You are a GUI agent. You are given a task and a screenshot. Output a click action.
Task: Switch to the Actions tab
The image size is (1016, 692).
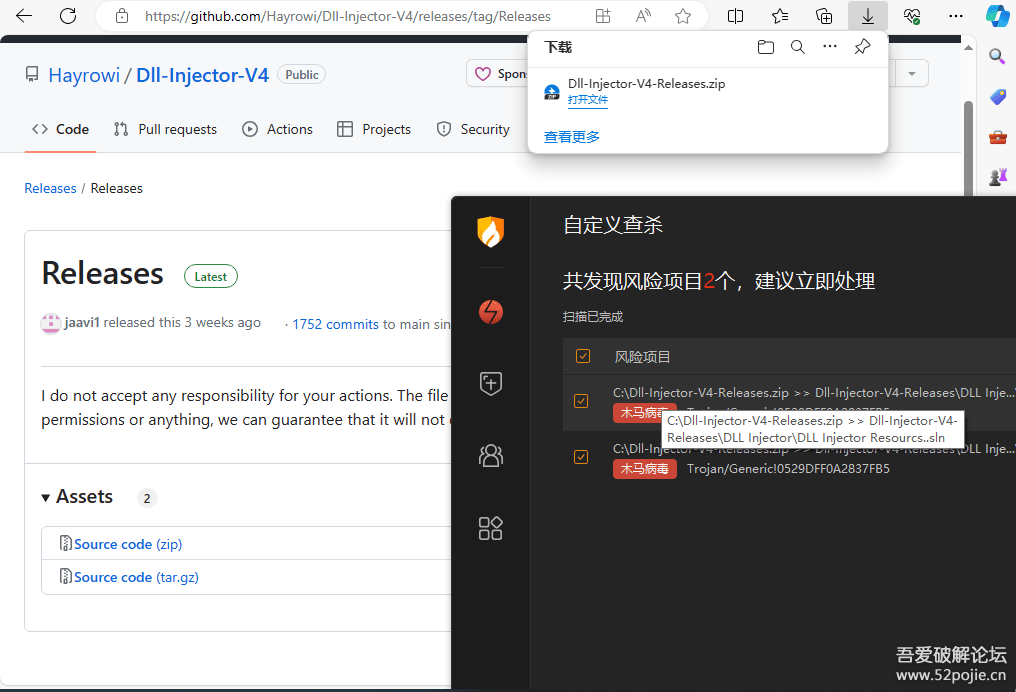277,130
